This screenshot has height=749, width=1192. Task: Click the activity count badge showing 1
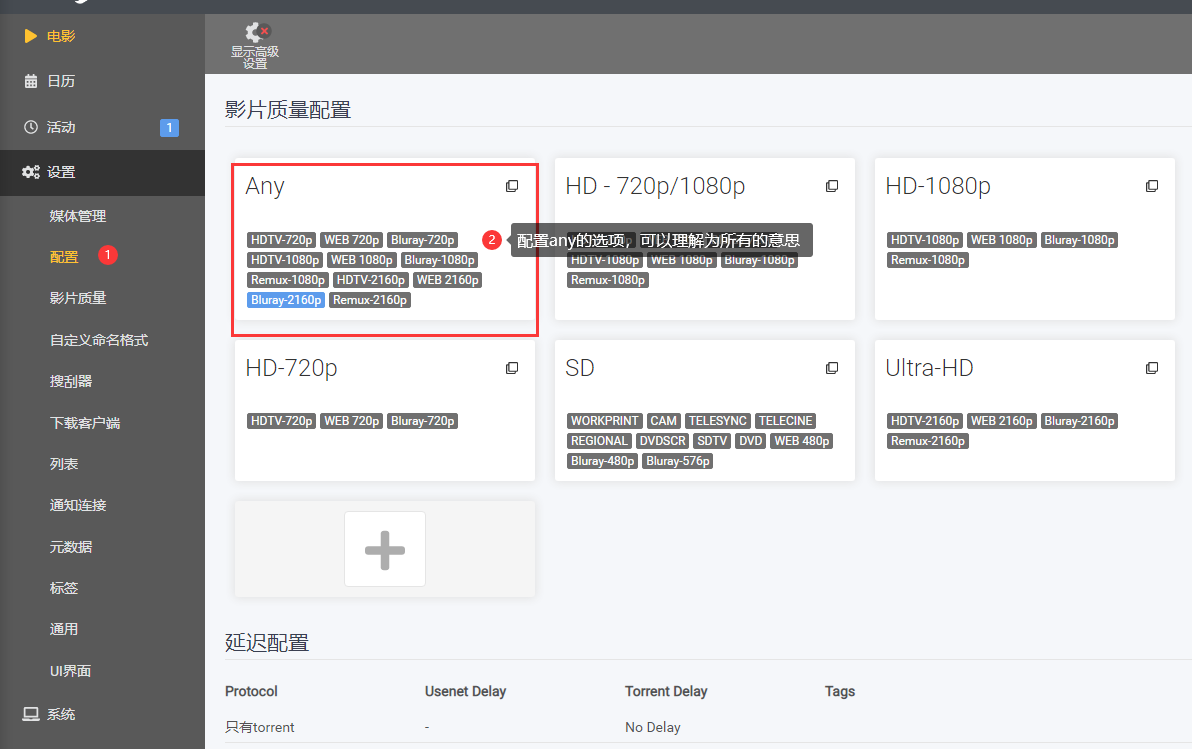[x=170, y=128]
